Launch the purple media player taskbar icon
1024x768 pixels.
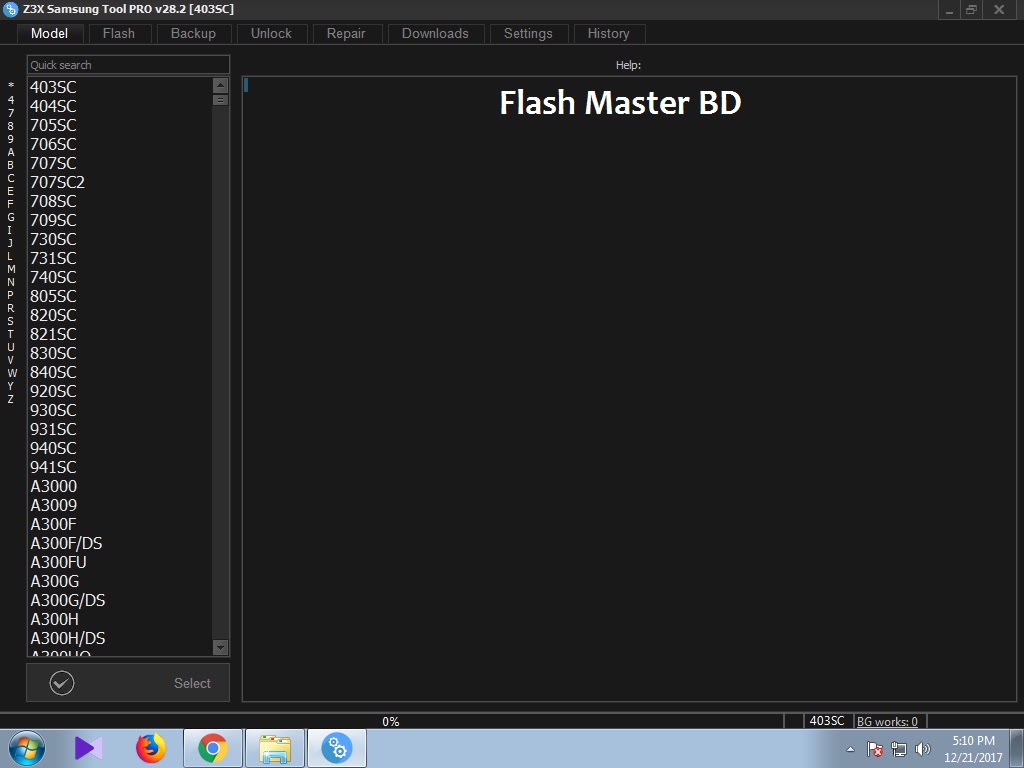pos(88,748)
